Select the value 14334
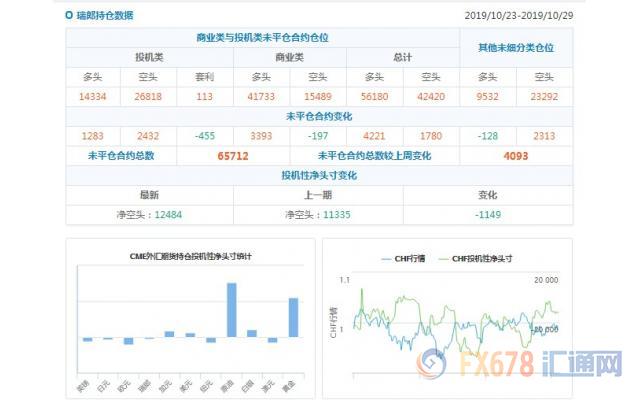The height and width of the screenshot is (400, 640). pyautogui.click(x=93, y=97)
